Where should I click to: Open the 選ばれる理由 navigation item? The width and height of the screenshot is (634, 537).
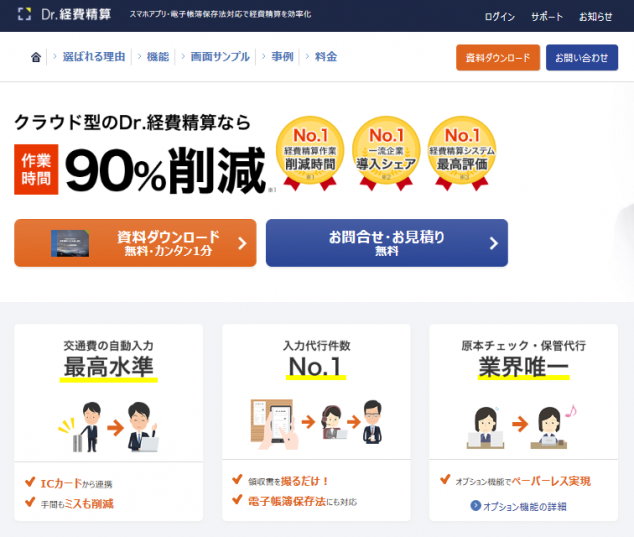[94, 57]
